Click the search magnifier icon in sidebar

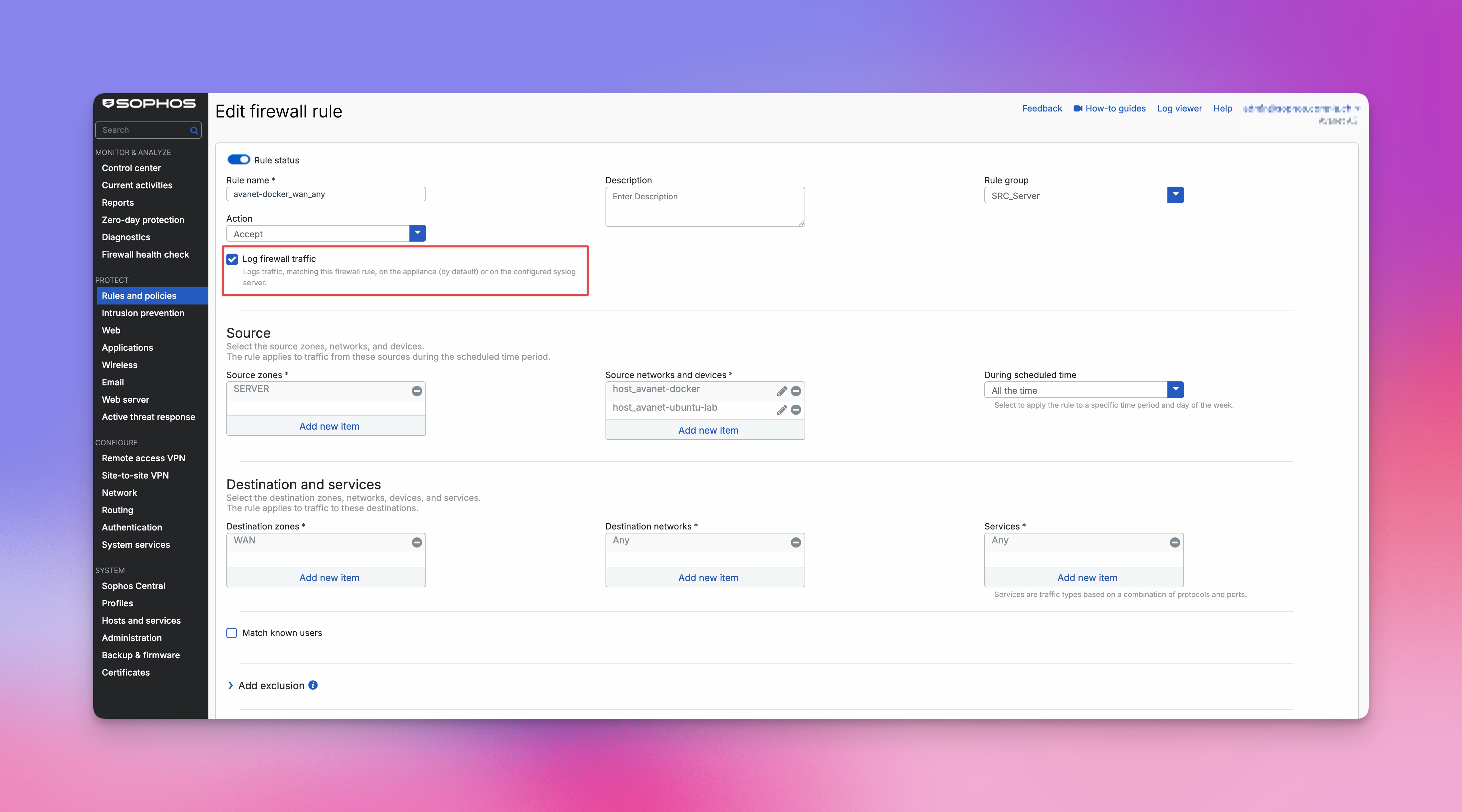(x=194, y=130)
